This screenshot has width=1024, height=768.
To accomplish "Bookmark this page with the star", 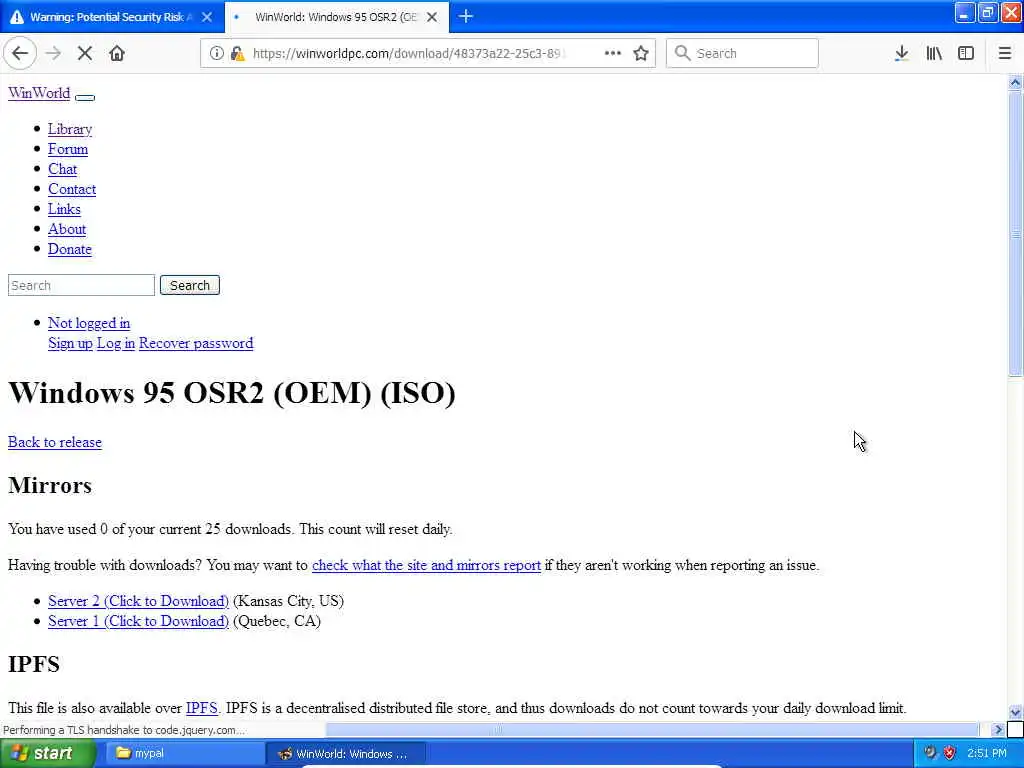I will click(x=641, y=54).
